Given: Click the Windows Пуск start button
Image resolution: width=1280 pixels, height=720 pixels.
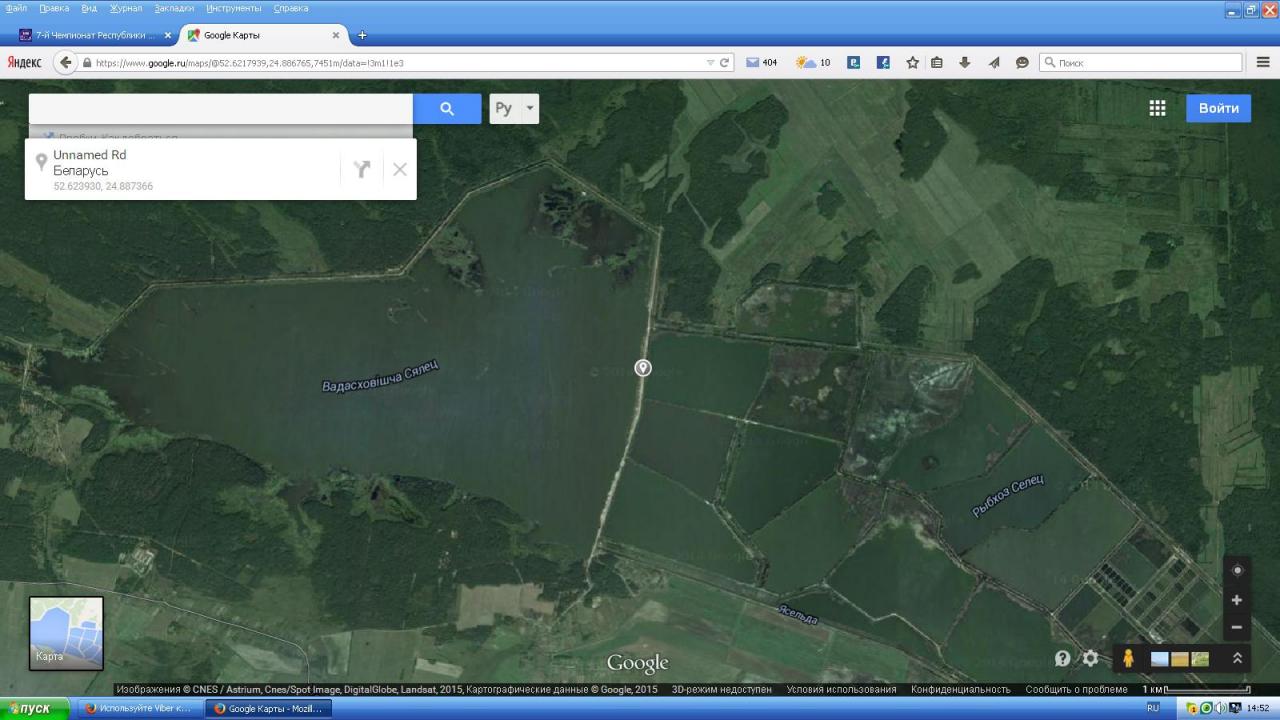Looking at the screenshot, I should (x=35, y=709).
